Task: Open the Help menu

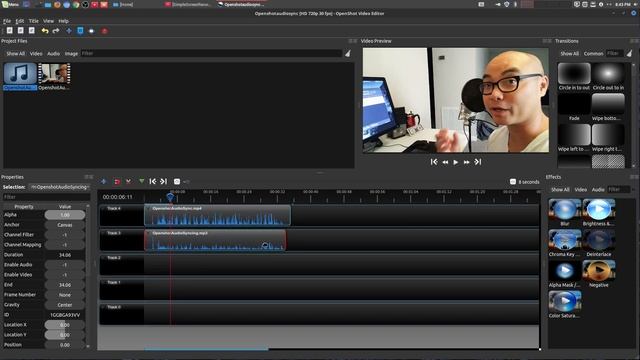Action: point(63,21)
